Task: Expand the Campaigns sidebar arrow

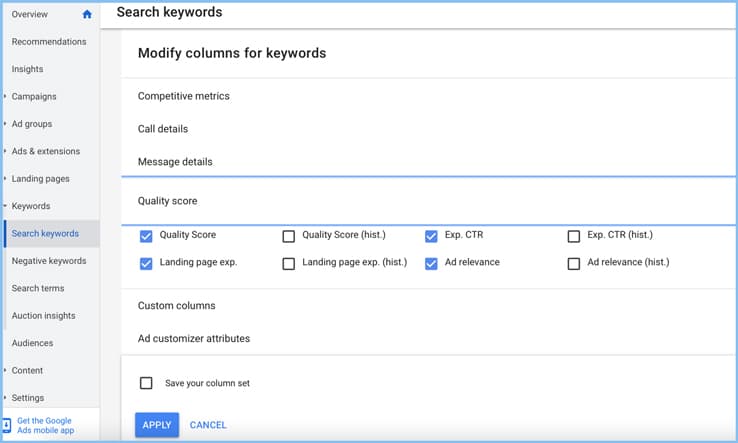Action: tap(5, 97)
